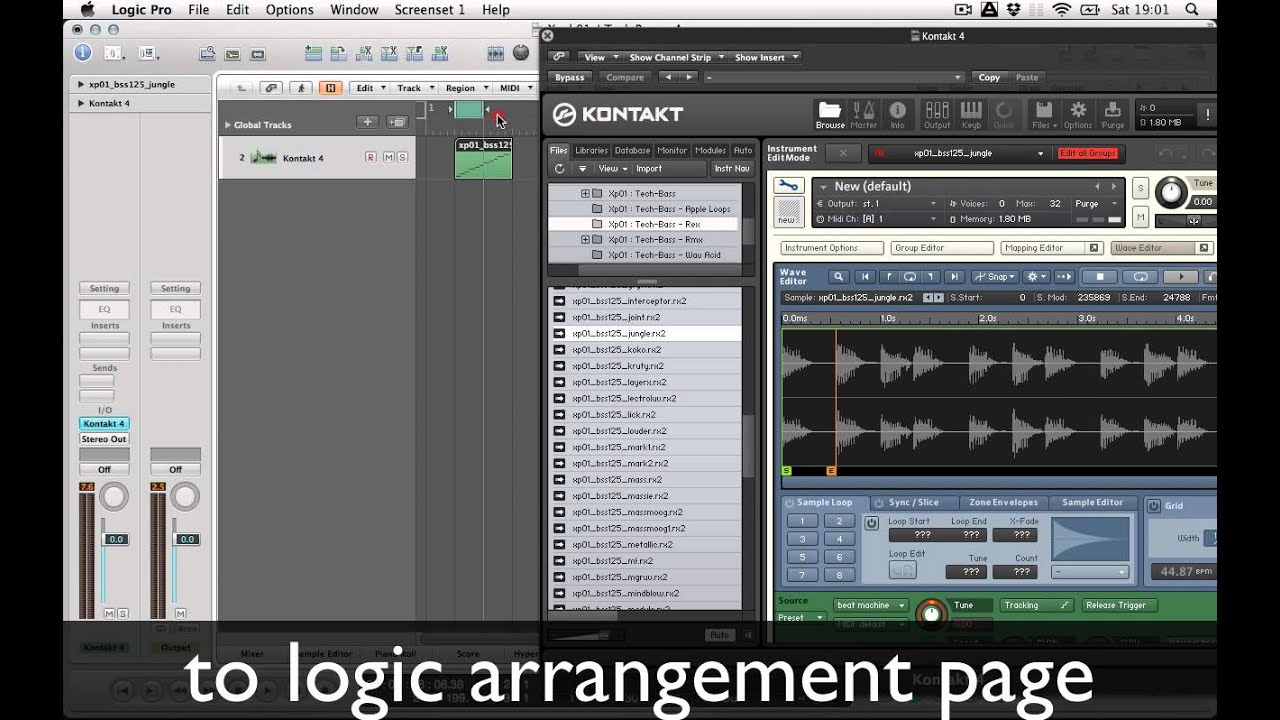Show the Output mixer in Kontakt
1280x720 pixels.
tap(937, 115)
